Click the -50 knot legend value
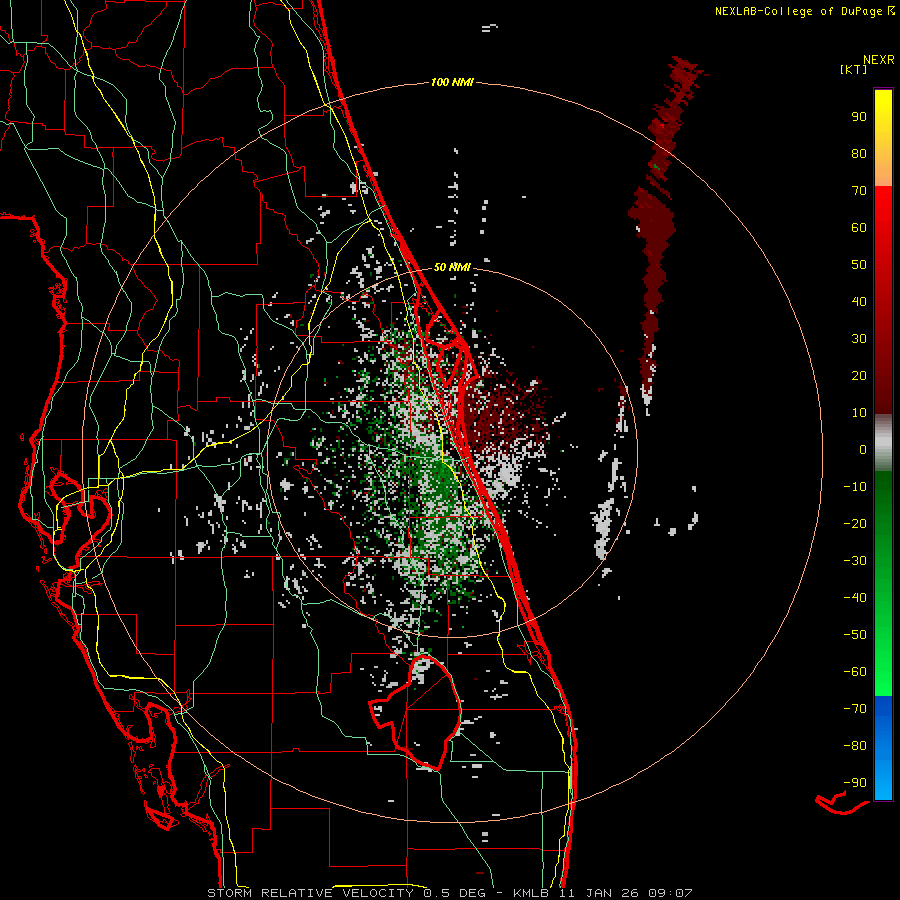This screenshot has width=900, height=900. click(855, 635)
